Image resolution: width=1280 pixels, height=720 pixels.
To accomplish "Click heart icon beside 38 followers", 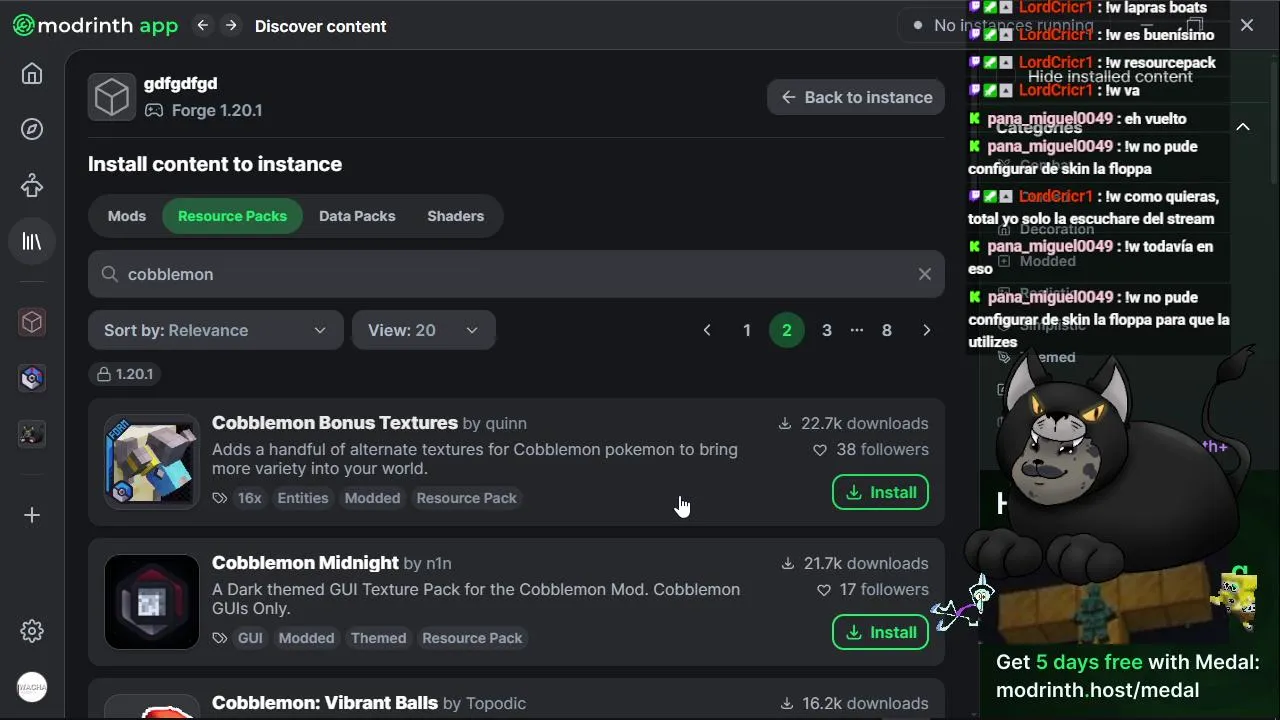I will (x=820, y=450).
